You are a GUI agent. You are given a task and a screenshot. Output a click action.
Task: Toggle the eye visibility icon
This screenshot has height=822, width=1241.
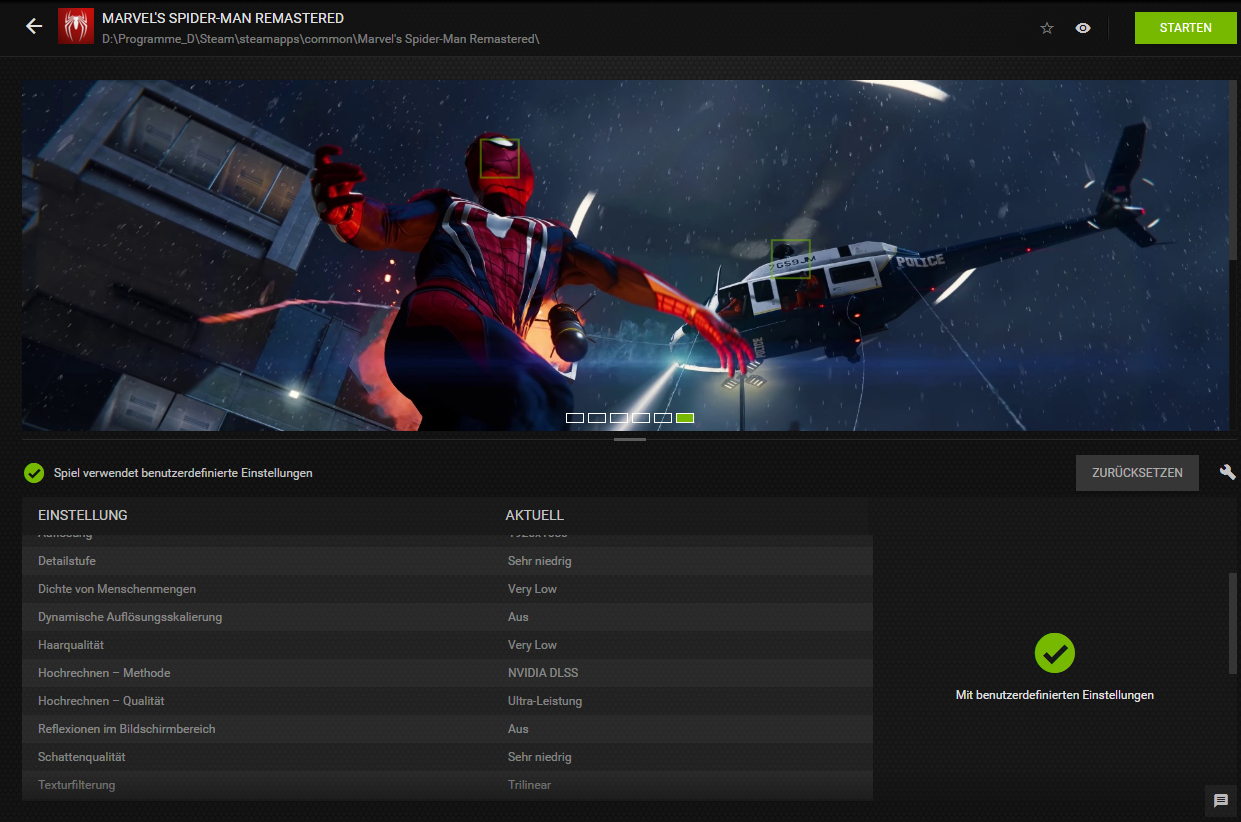pyautogui.click(x=1083, y=28)
